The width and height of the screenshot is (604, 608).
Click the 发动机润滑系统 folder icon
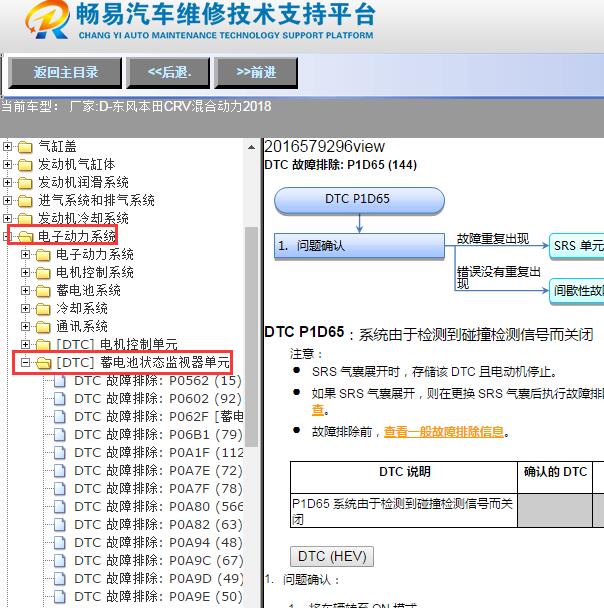25,183
